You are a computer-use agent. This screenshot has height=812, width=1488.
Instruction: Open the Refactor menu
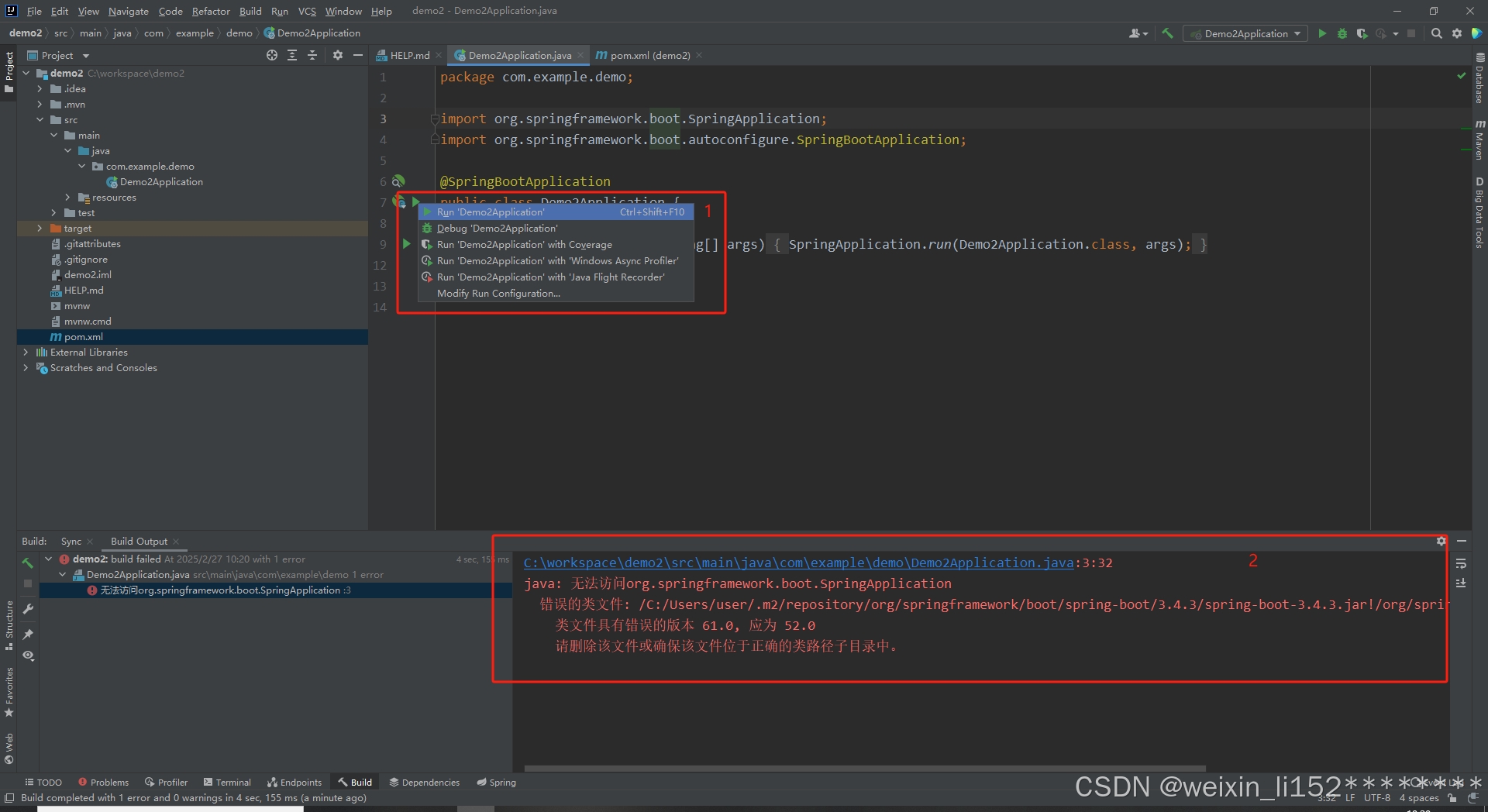click(x=211, y=11)
